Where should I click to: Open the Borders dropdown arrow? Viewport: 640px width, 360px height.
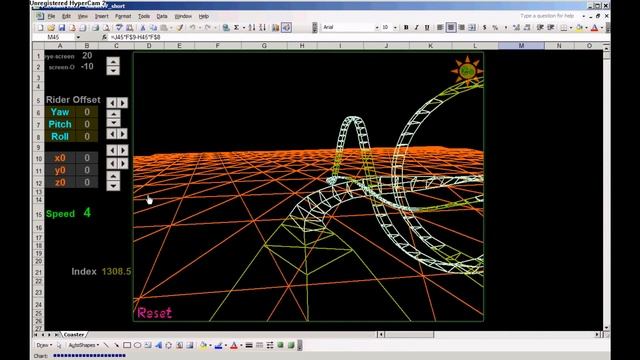[571, 27]
